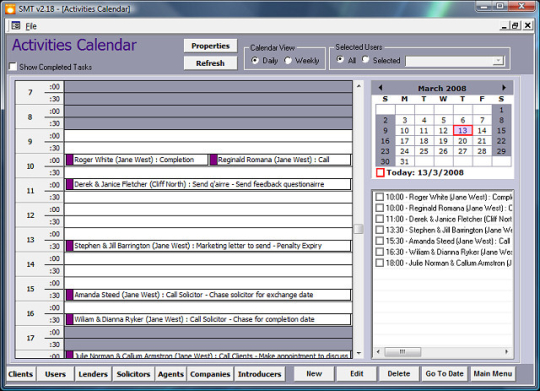Click task list horizontal scrollbar thumb
This screenshot has width=540, height=391.
point(402,352)
